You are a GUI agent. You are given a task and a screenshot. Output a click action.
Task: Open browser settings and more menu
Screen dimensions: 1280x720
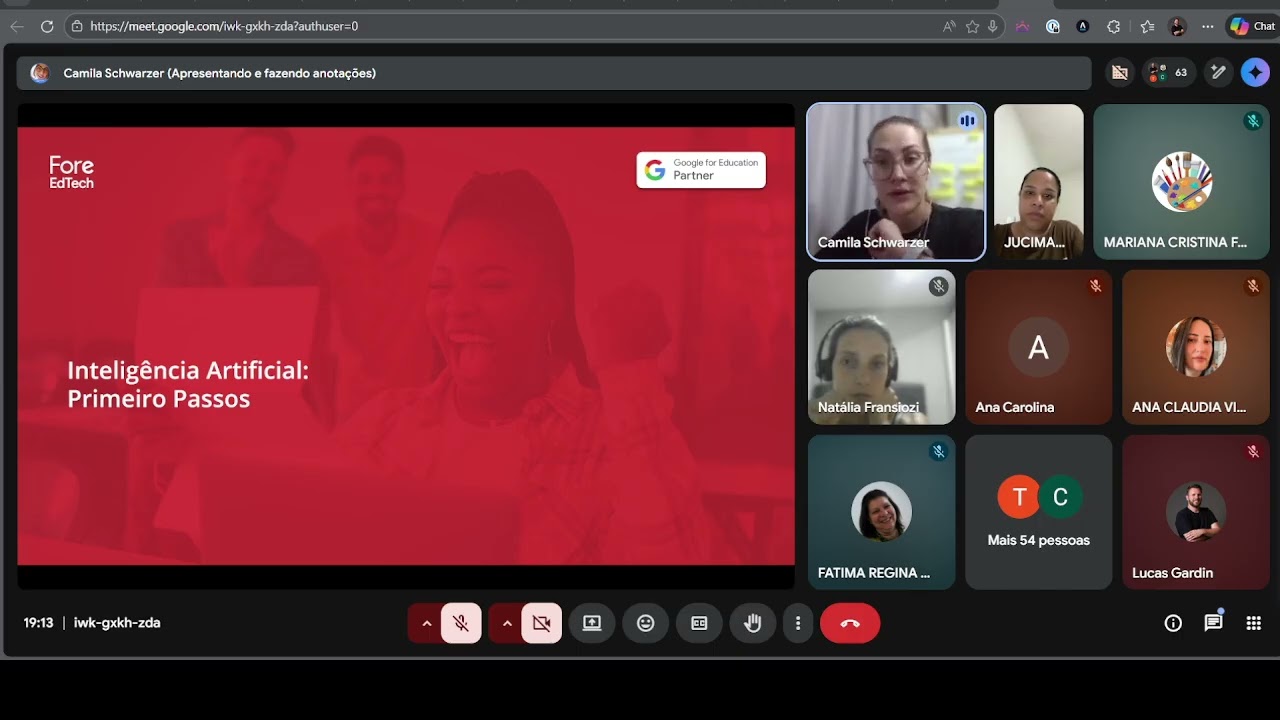1208,26
